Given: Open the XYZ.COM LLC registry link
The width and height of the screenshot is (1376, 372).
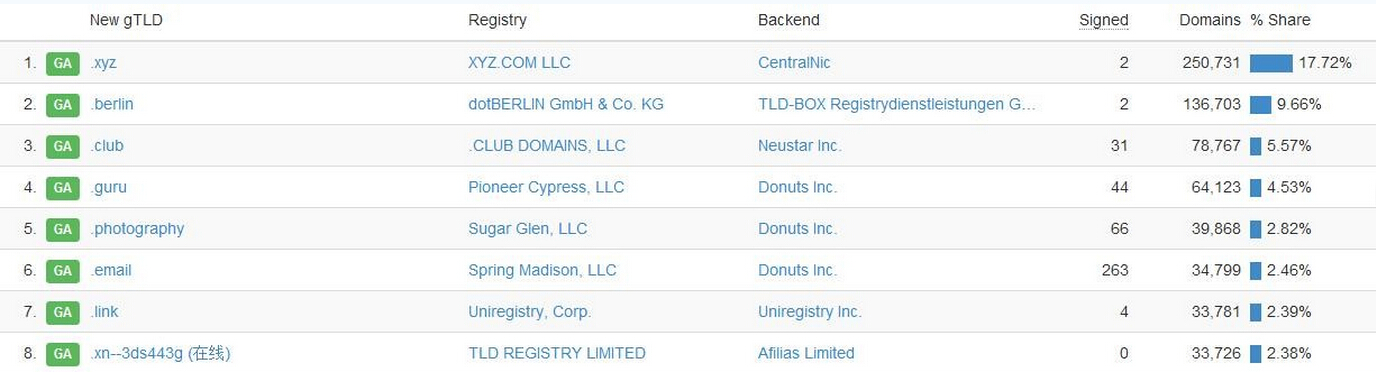Looking at the screenshot, I should click(x=519, y=63).
